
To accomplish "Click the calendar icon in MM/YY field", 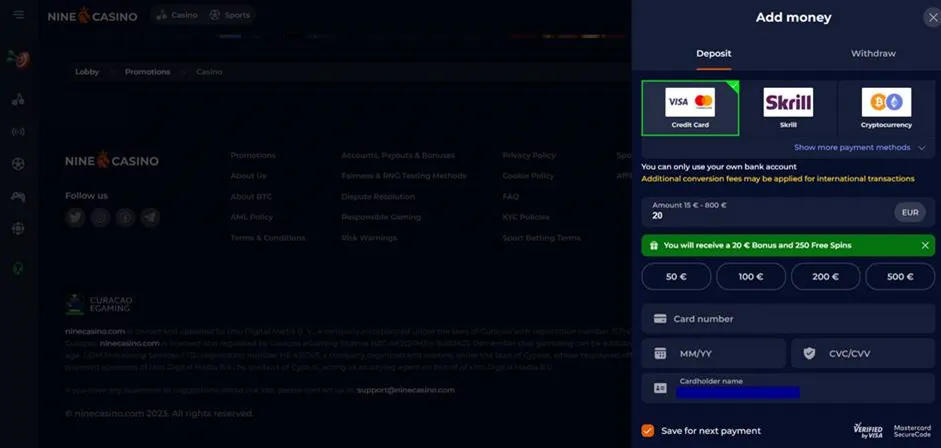I will click(660, 354).
